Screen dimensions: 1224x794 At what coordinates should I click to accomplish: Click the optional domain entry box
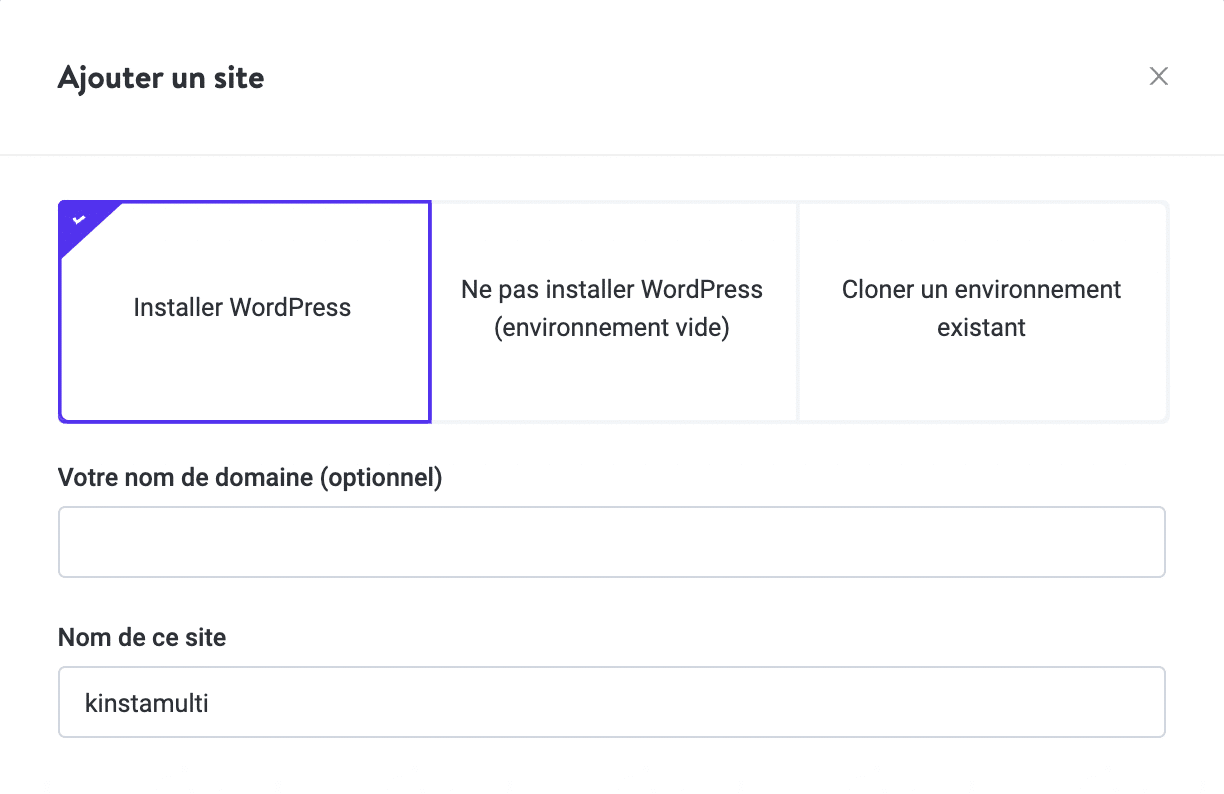coord(611,541)
